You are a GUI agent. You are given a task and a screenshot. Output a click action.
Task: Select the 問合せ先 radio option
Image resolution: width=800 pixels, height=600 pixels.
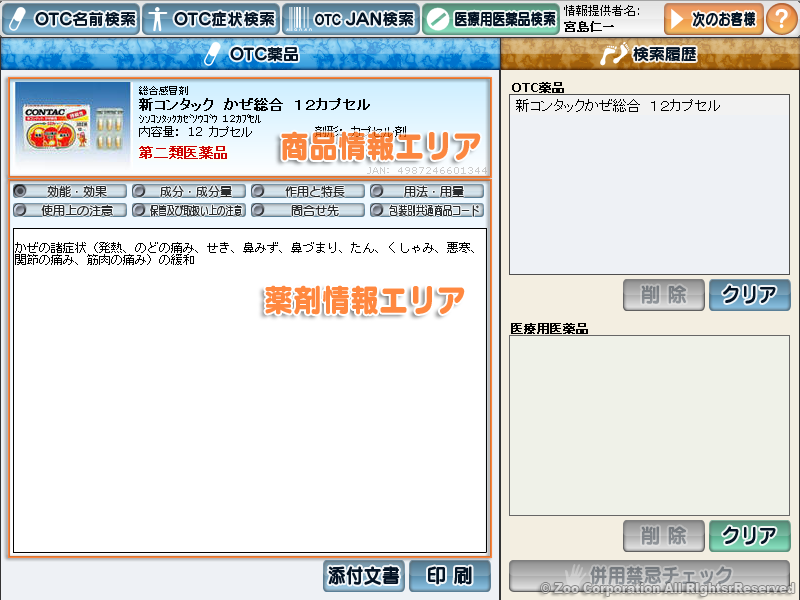click(x=308, y=210)
